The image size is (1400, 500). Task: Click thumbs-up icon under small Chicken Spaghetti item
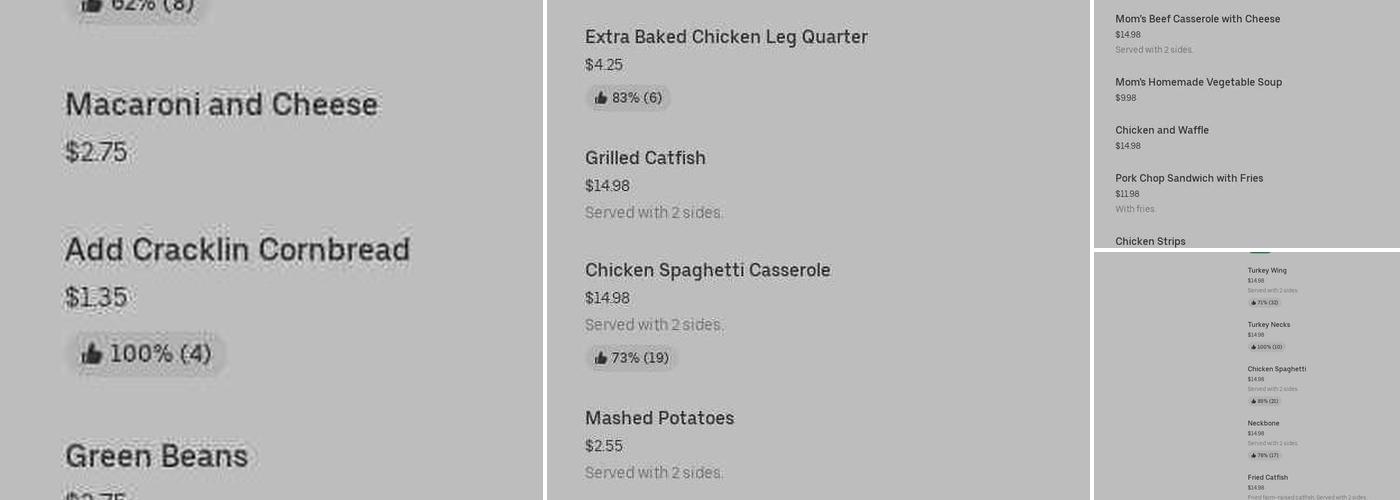click(1254, 401)
